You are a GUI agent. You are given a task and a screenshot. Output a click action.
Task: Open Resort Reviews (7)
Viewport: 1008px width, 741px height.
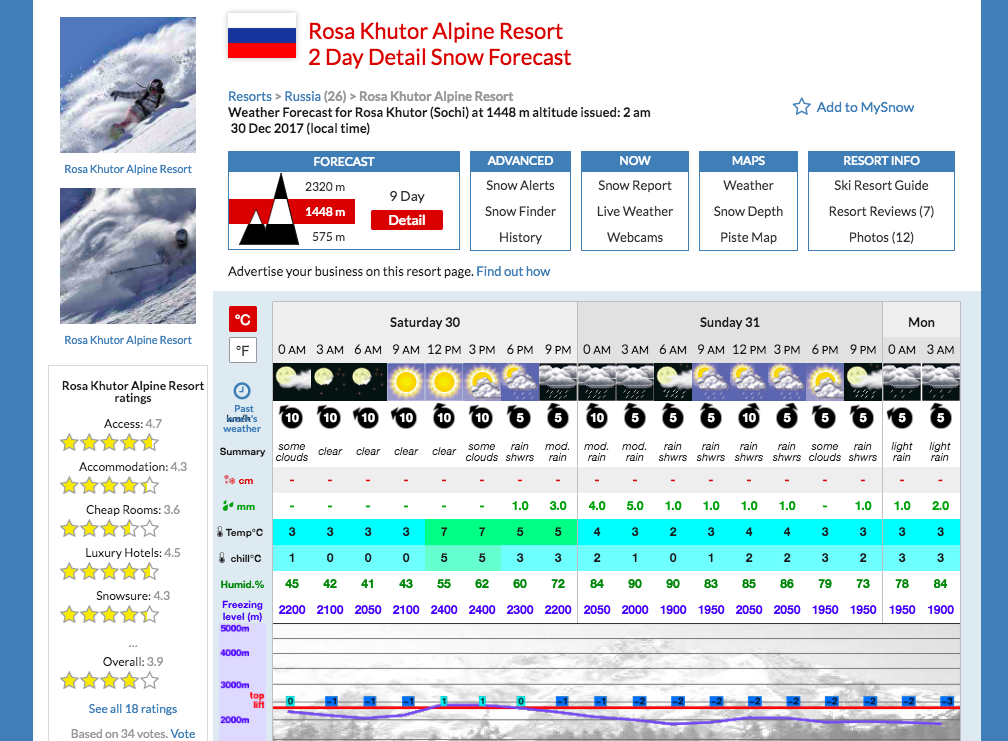coord(881,211)
